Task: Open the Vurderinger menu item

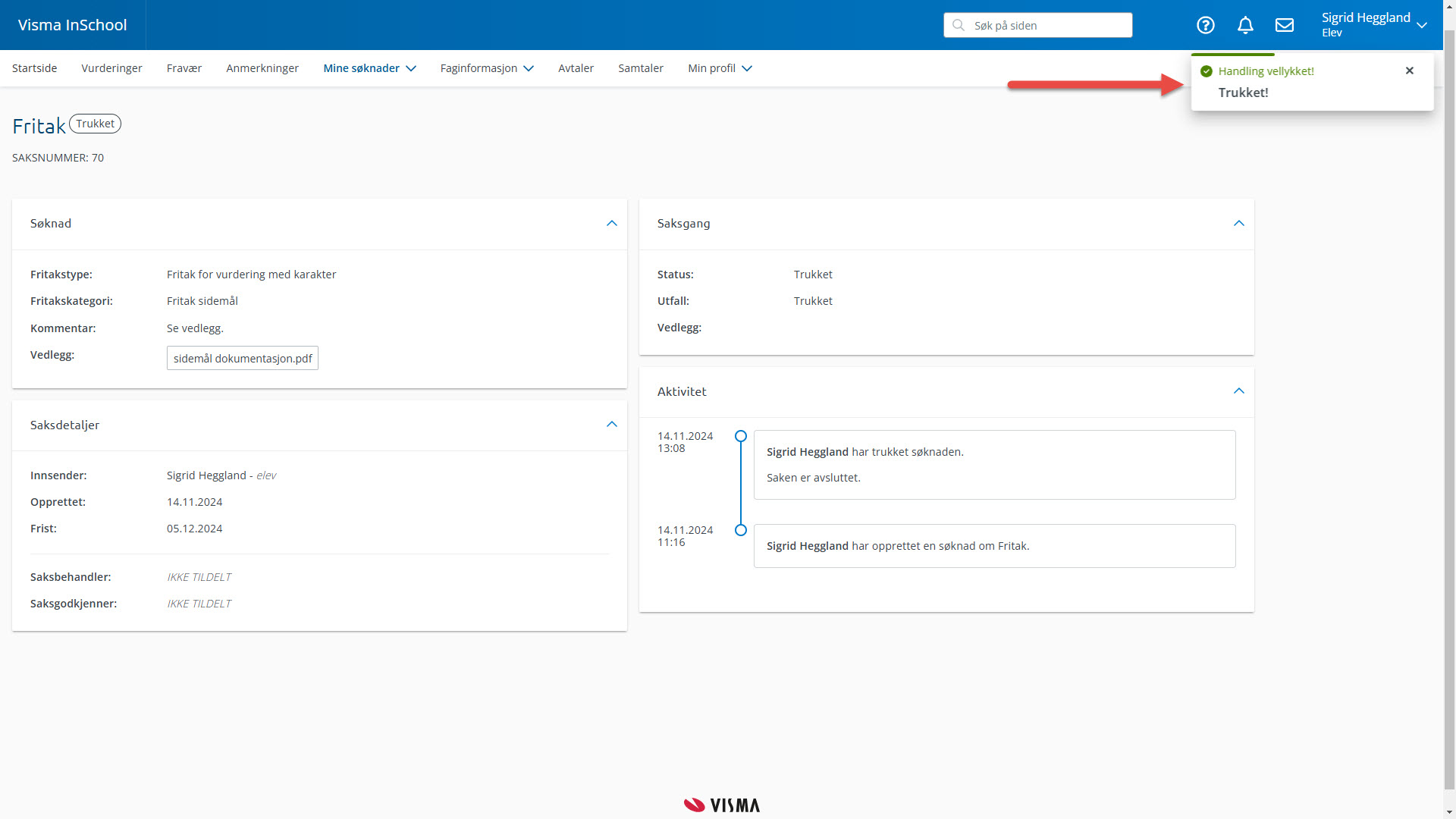Action: tap(111, 68)
